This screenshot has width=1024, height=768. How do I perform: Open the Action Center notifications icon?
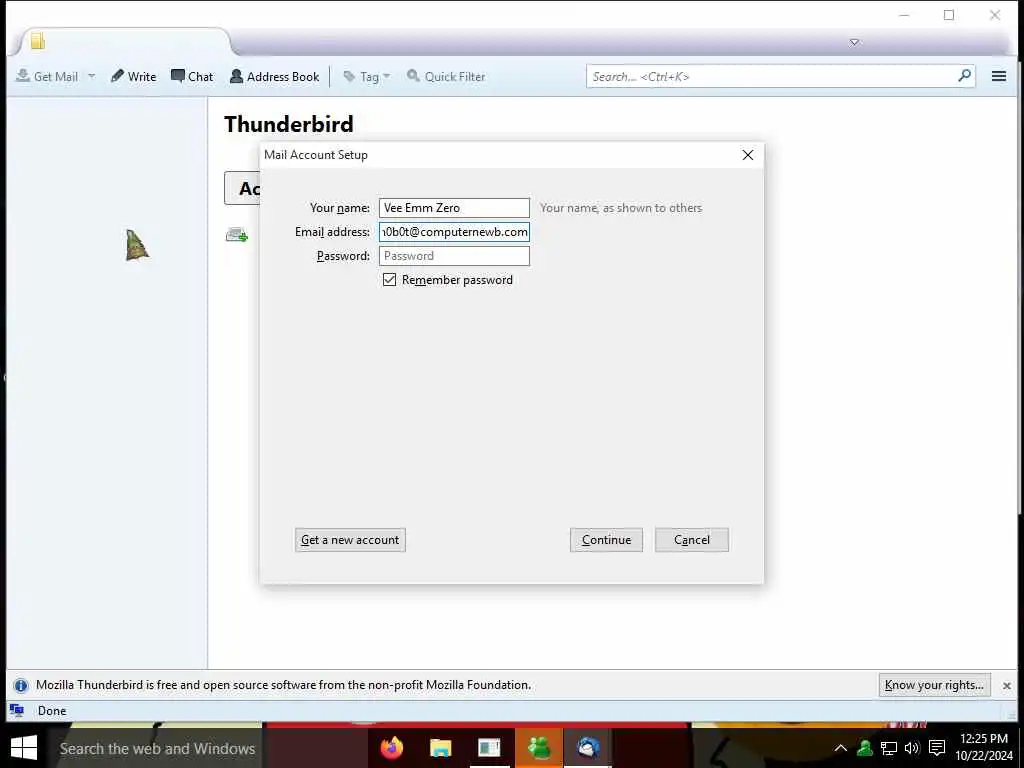coord(937,748)
